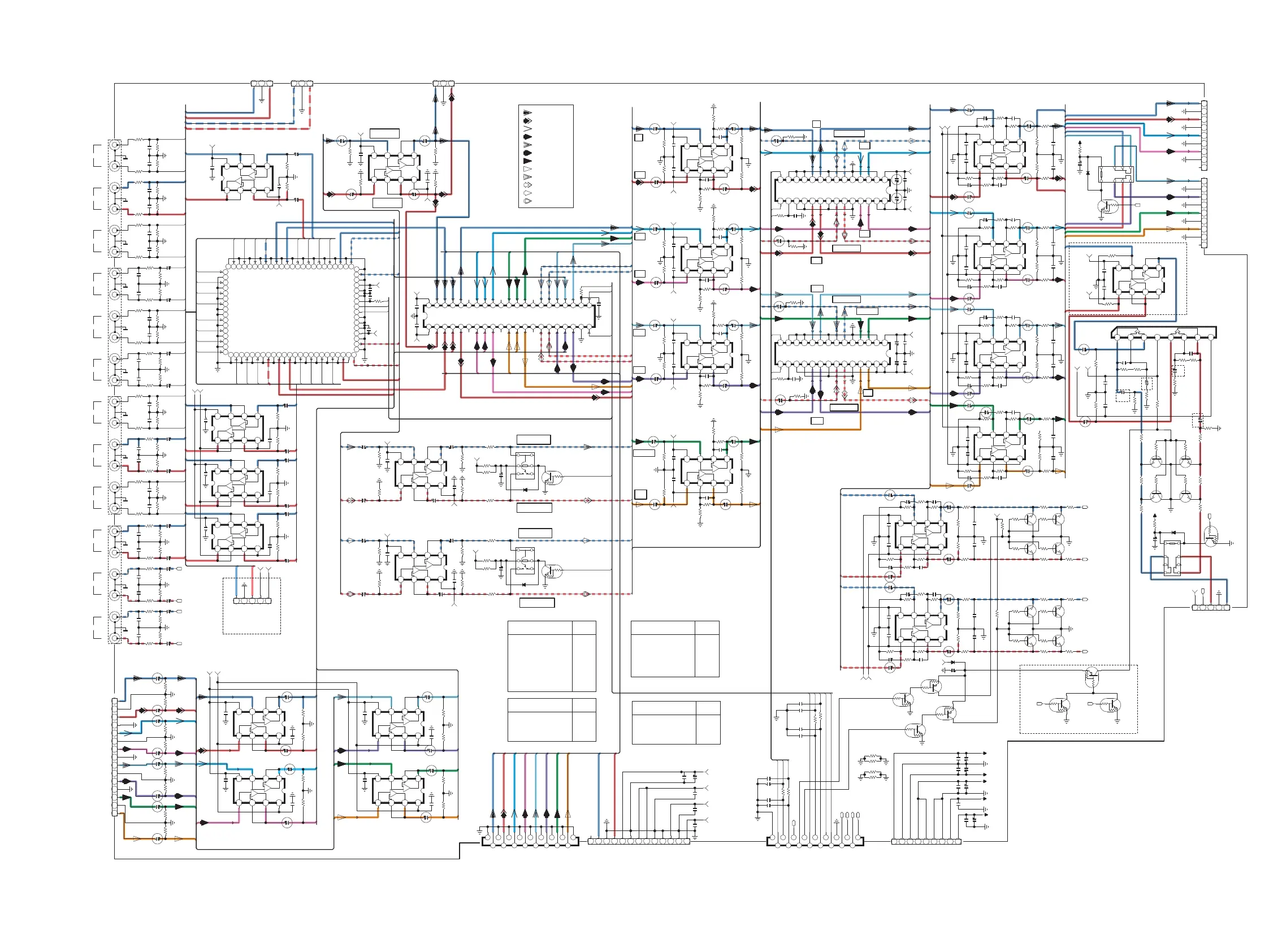Click the lower relay symbol box
The image size is (1282, 952).
point(525,561)
